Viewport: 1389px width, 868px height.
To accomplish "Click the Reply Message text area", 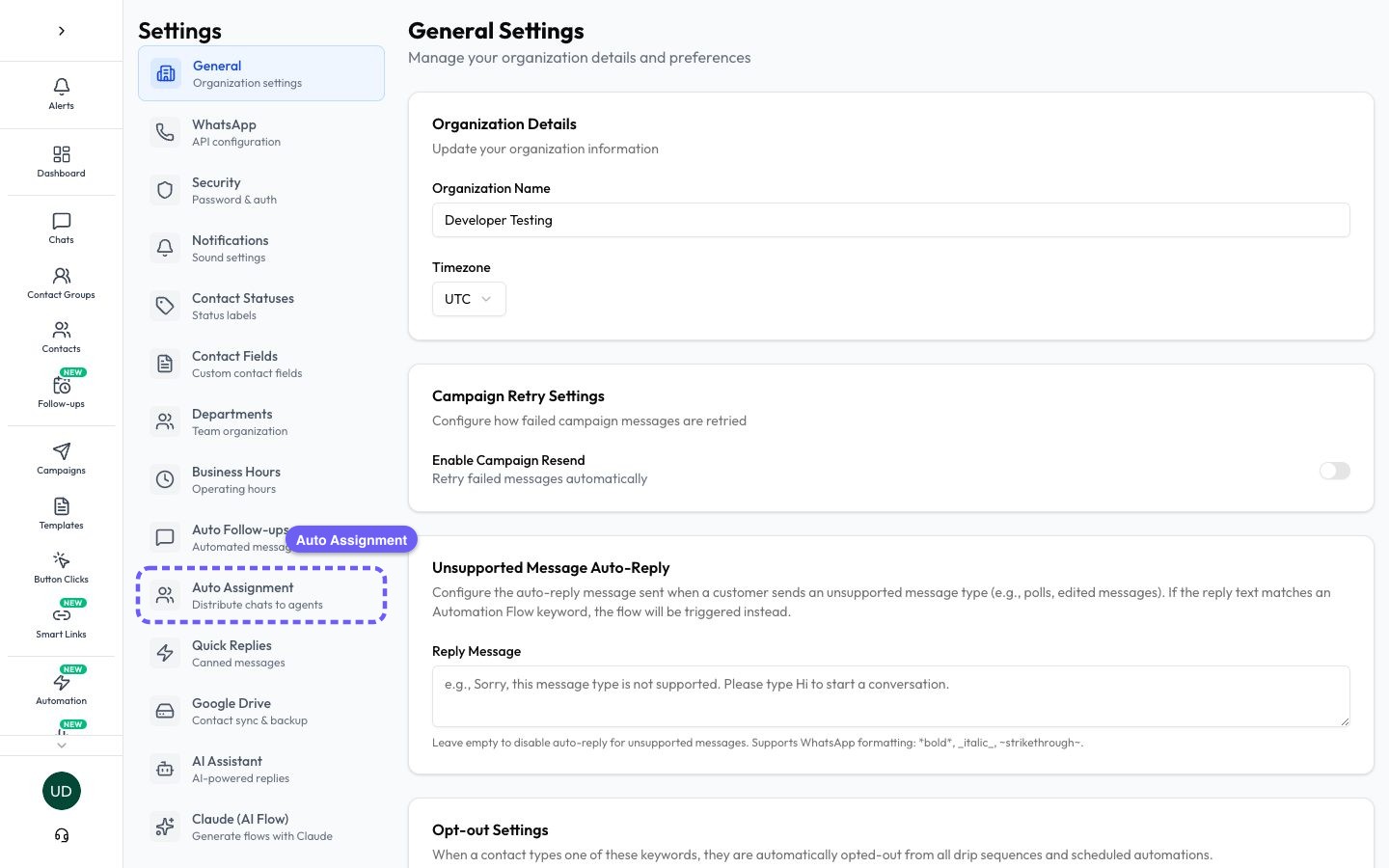I will click(x=891, y=696).
